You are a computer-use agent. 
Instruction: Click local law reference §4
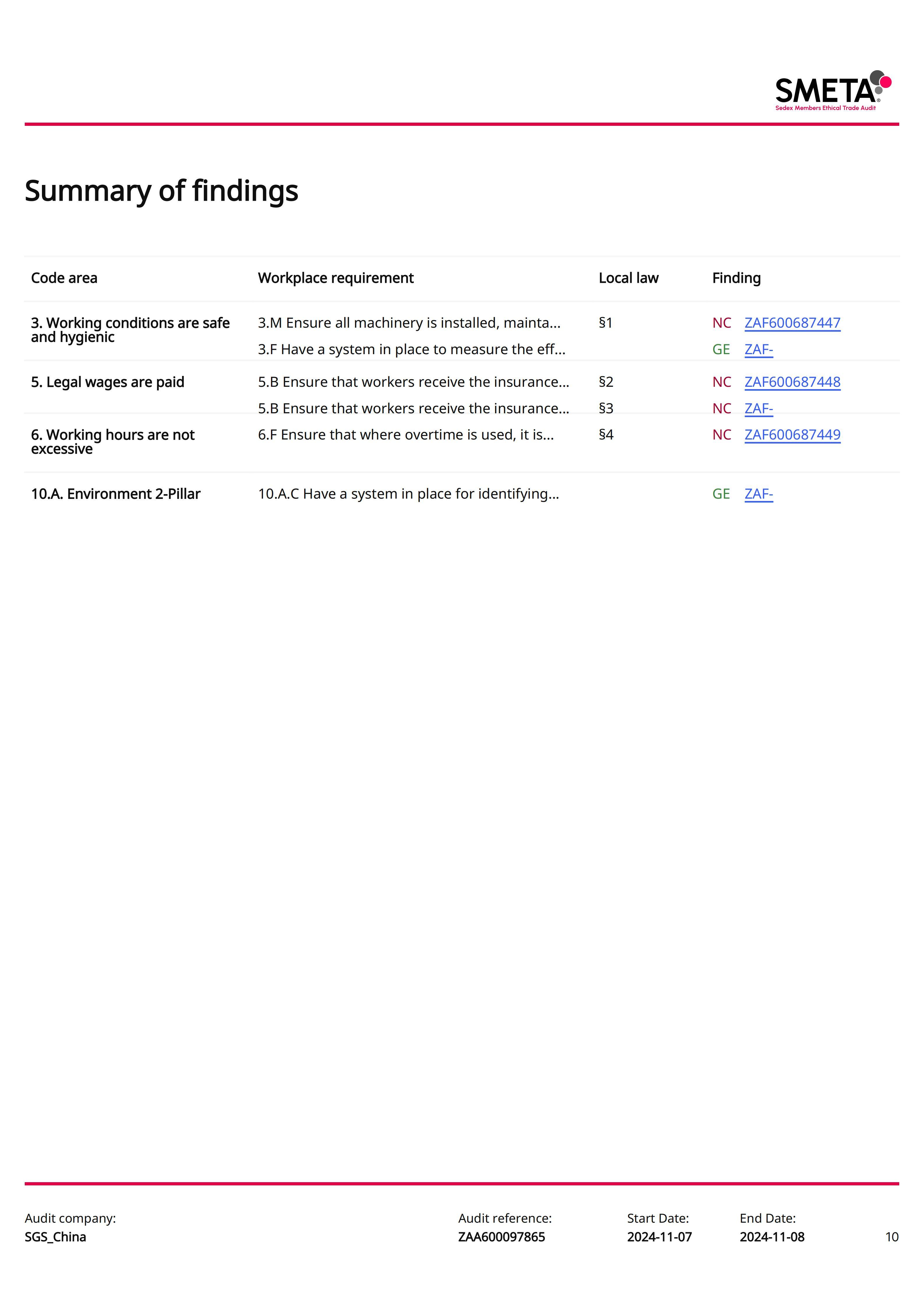pyautogui.click(x=606, y=435)
